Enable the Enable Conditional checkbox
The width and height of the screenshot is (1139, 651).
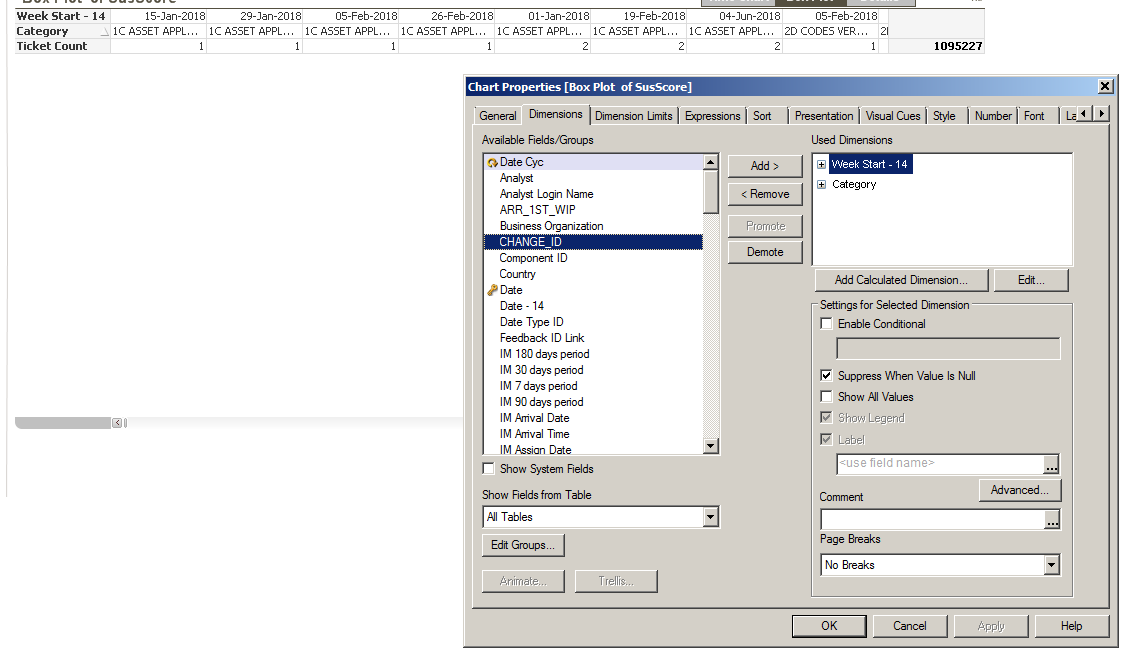click(826, 324)
